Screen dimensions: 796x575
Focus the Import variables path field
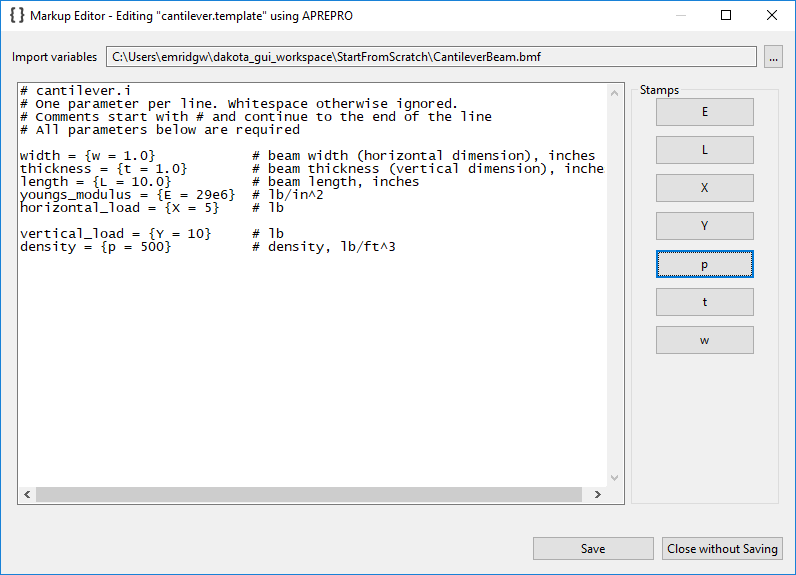(x=431, y=57)
